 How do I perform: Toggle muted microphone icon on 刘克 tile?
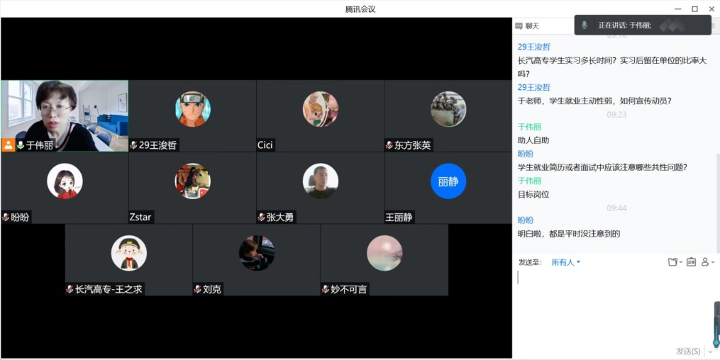coord(198,289)
